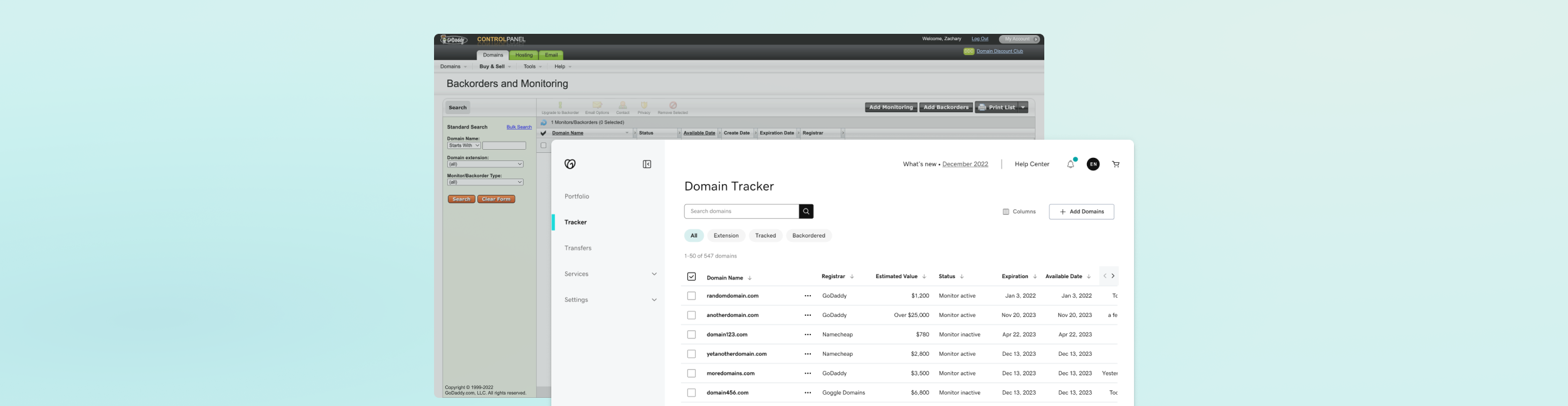This screenshot has width=1568, height=406.
Task: Open row options for randomdomain.com
Action: click(x=808, y=296)
